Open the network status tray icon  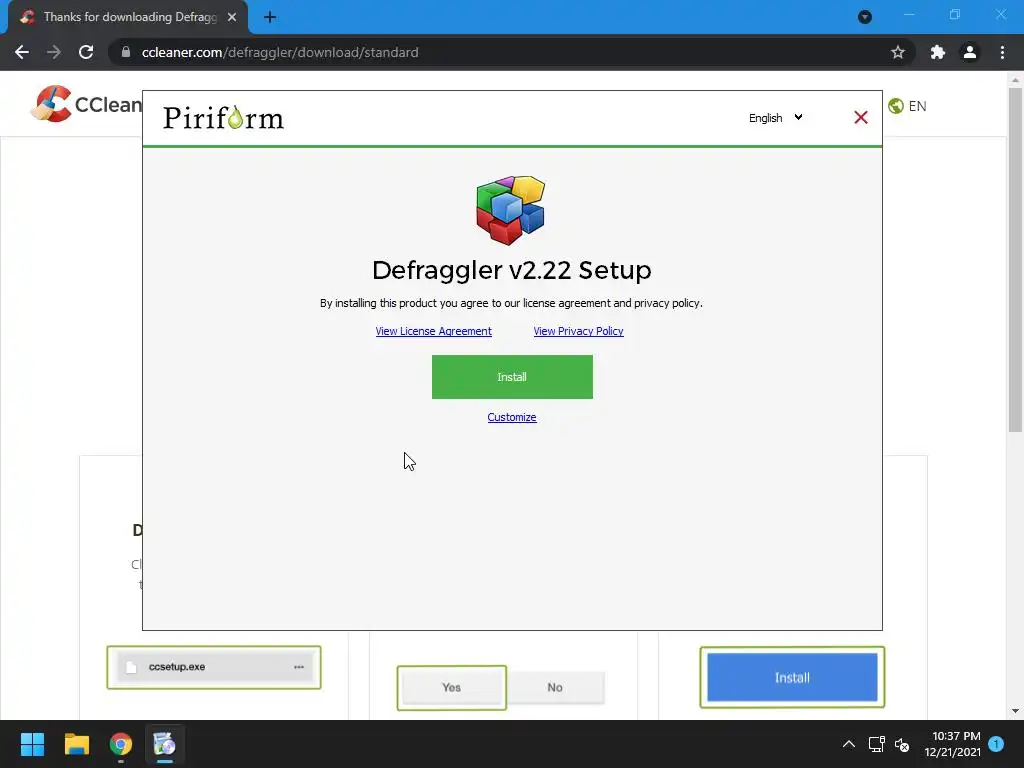876,744
